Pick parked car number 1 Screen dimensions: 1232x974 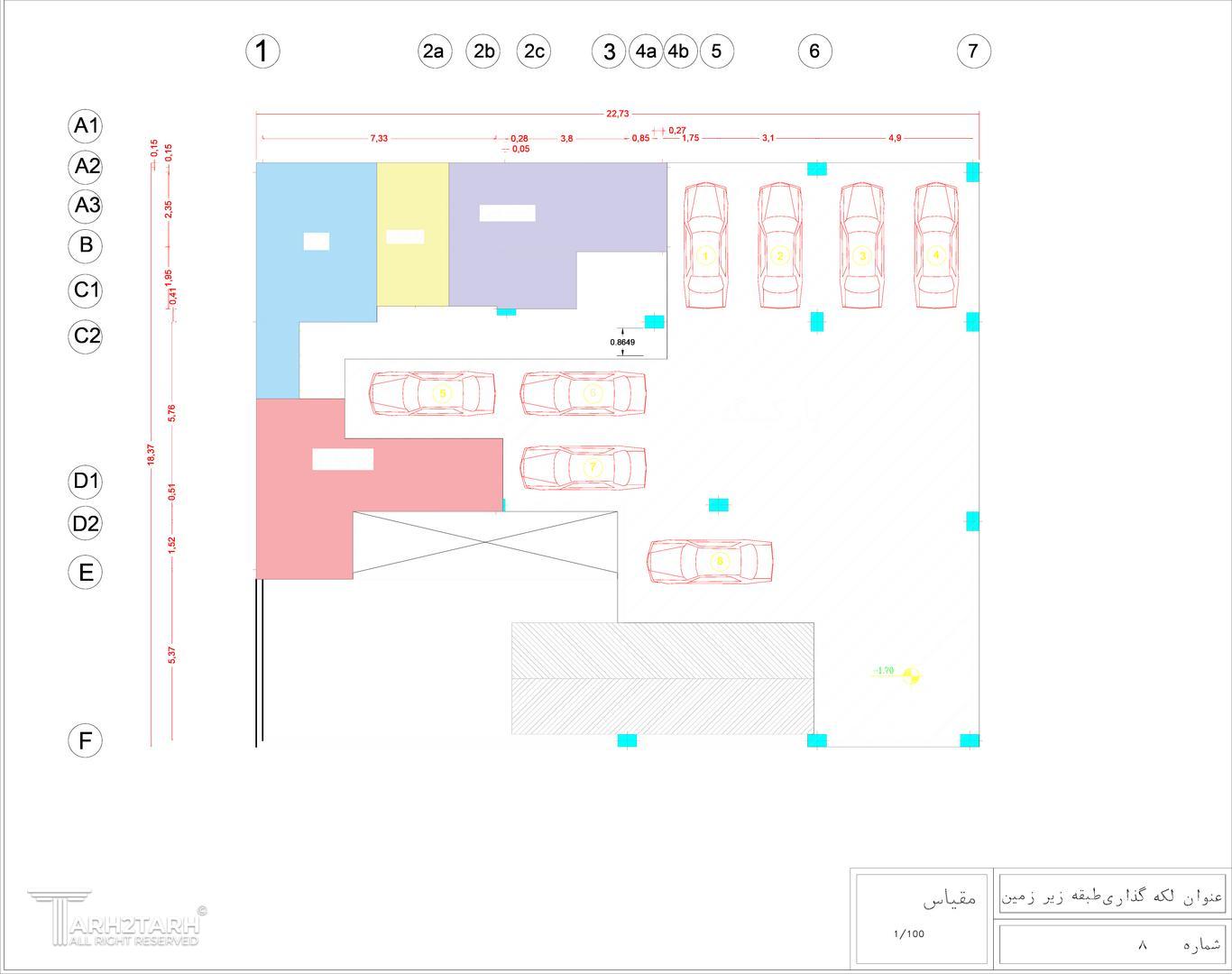(x=705, y=246)
